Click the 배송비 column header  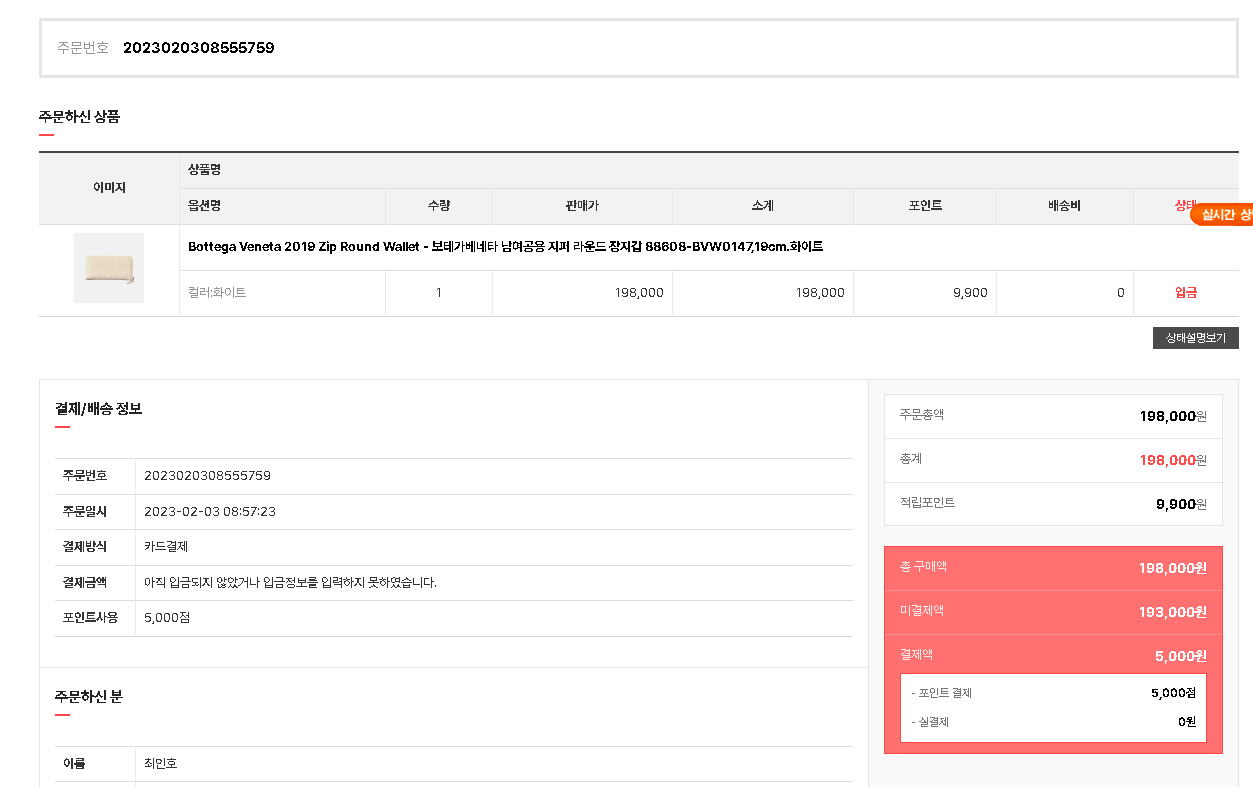click(1064, 206)
